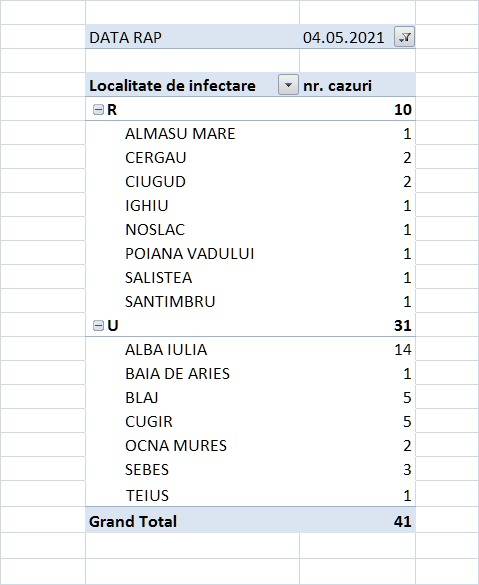479x585 pixels.
Task: Select the Grand Total label cell
Action: coord(192,521)
